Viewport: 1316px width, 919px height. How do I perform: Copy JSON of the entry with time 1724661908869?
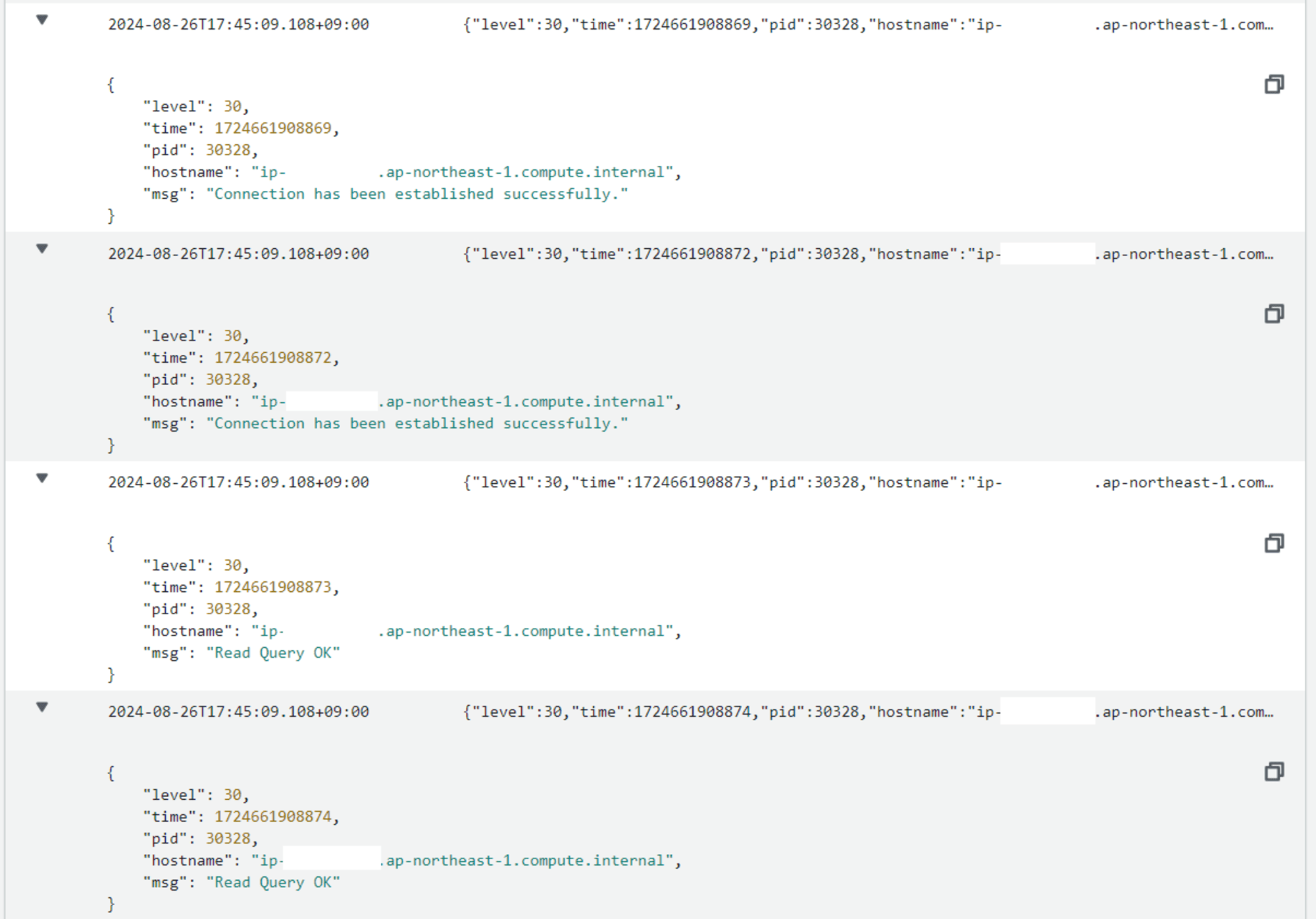click(1274, 84)
